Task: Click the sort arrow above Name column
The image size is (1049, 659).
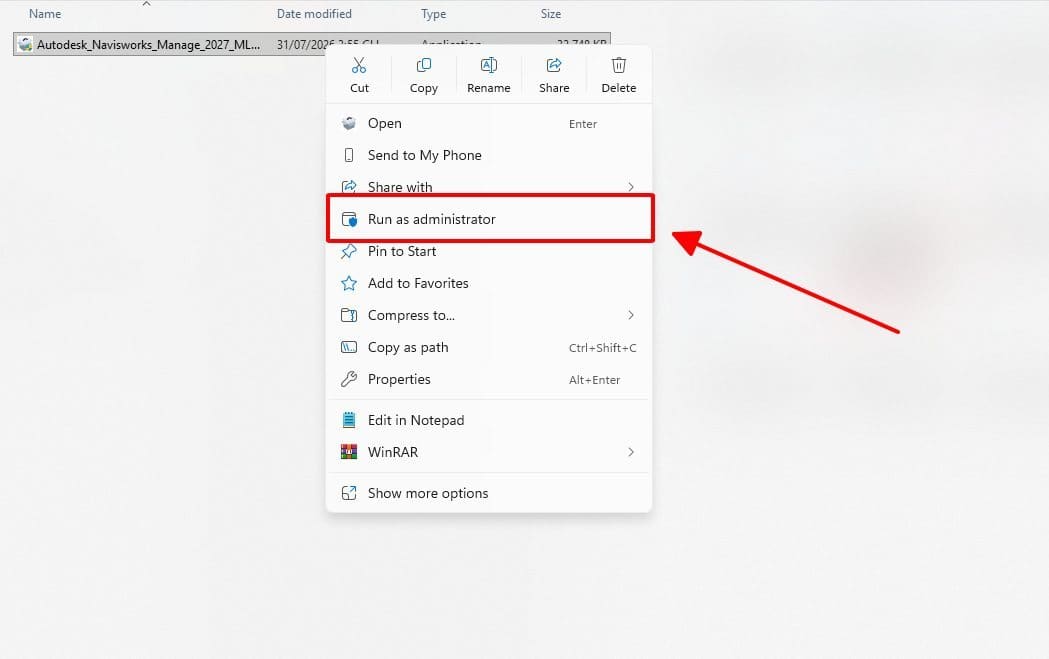Action: [147, 4]
